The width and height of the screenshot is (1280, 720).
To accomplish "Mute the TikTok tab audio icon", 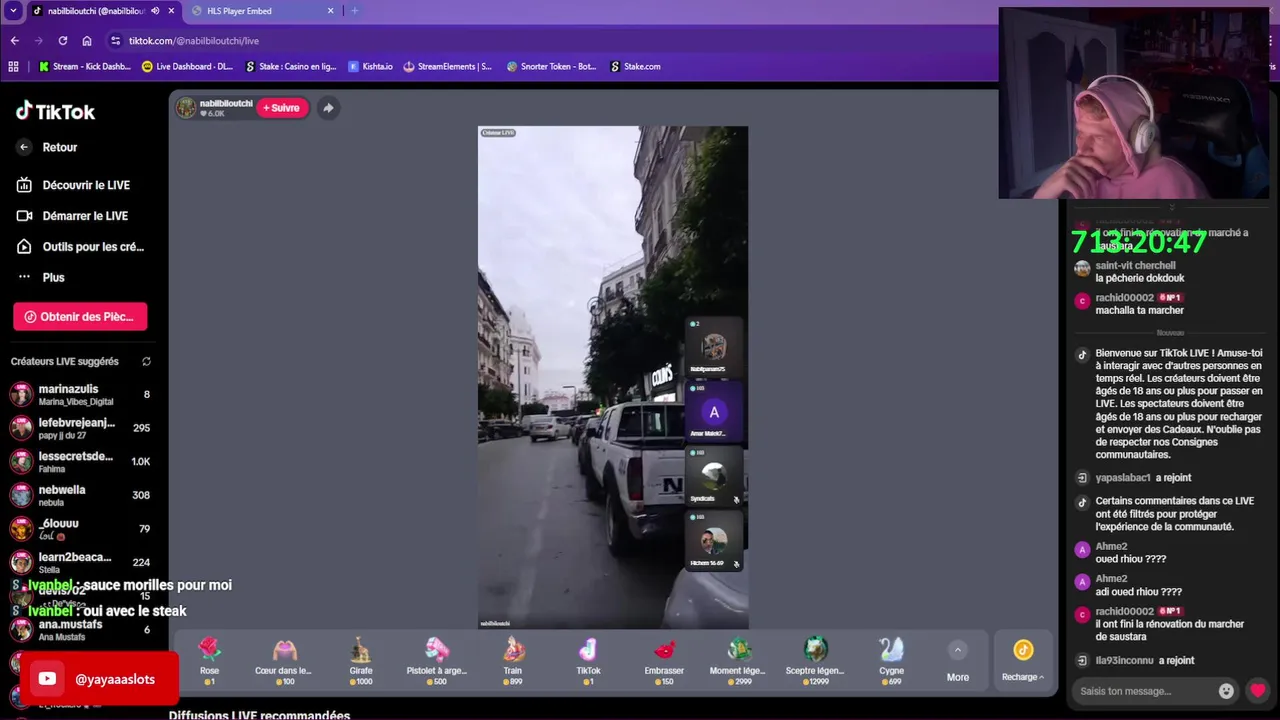I will pos(155,11).
